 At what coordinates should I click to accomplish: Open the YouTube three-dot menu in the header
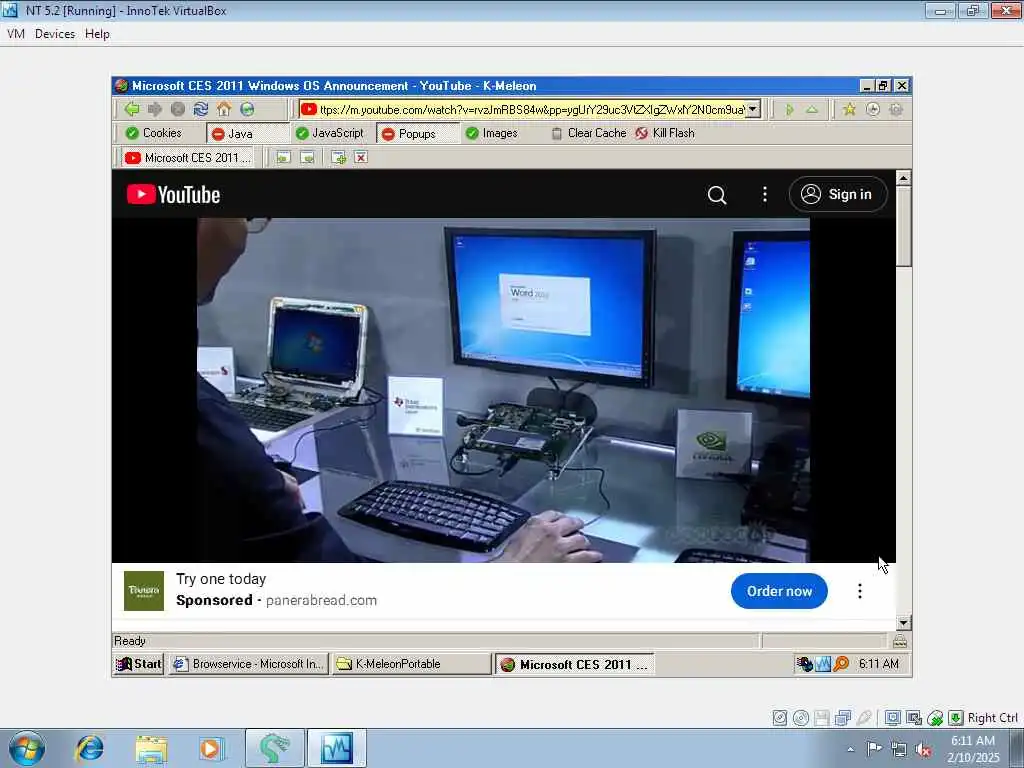[765, 195]
